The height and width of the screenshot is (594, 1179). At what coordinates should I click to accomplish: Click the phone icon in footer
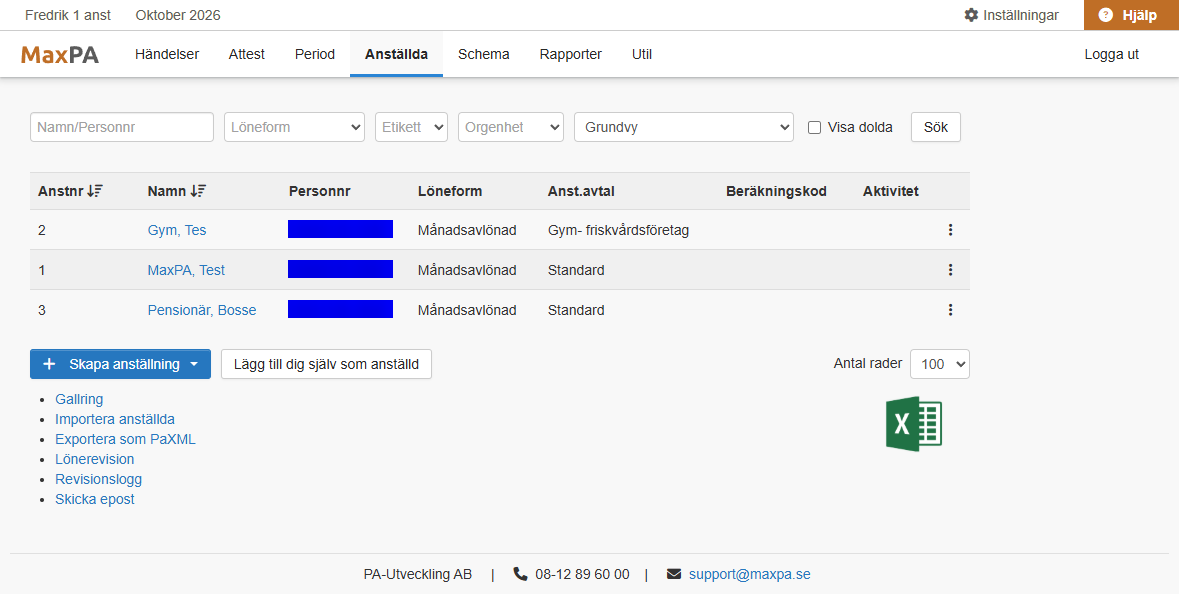pos(520,574)
